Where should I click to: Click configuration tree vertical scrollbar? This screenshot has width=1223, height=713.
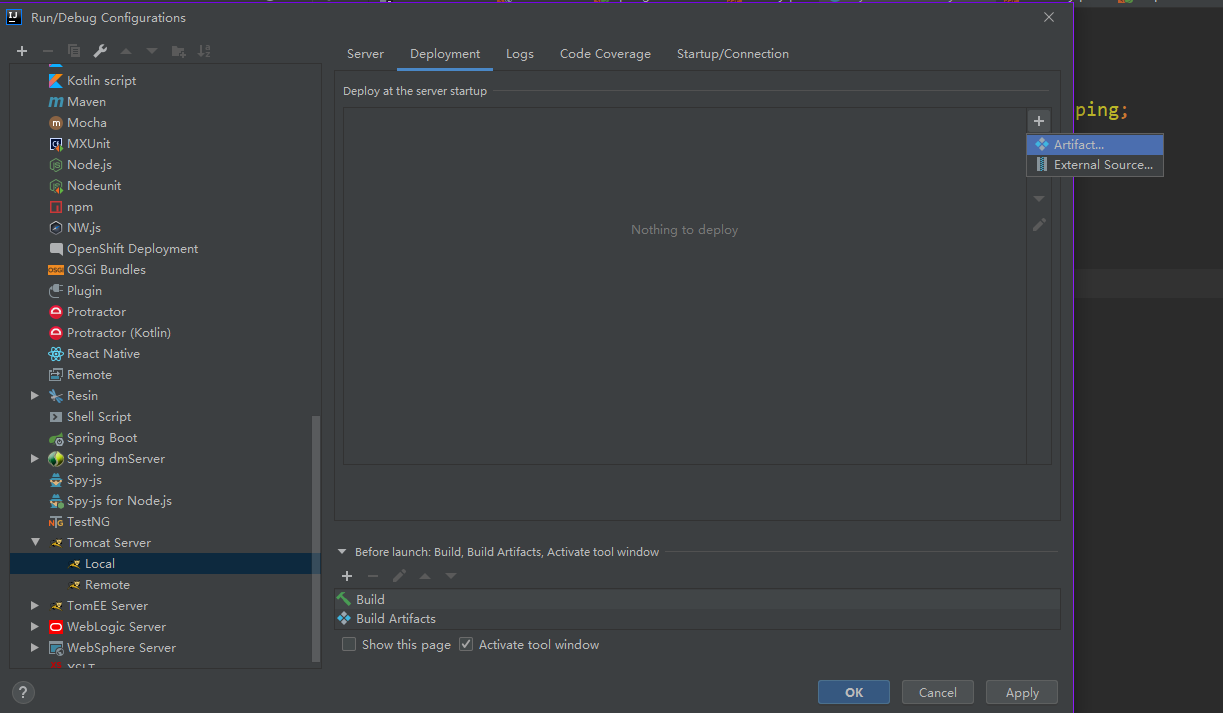317,538
